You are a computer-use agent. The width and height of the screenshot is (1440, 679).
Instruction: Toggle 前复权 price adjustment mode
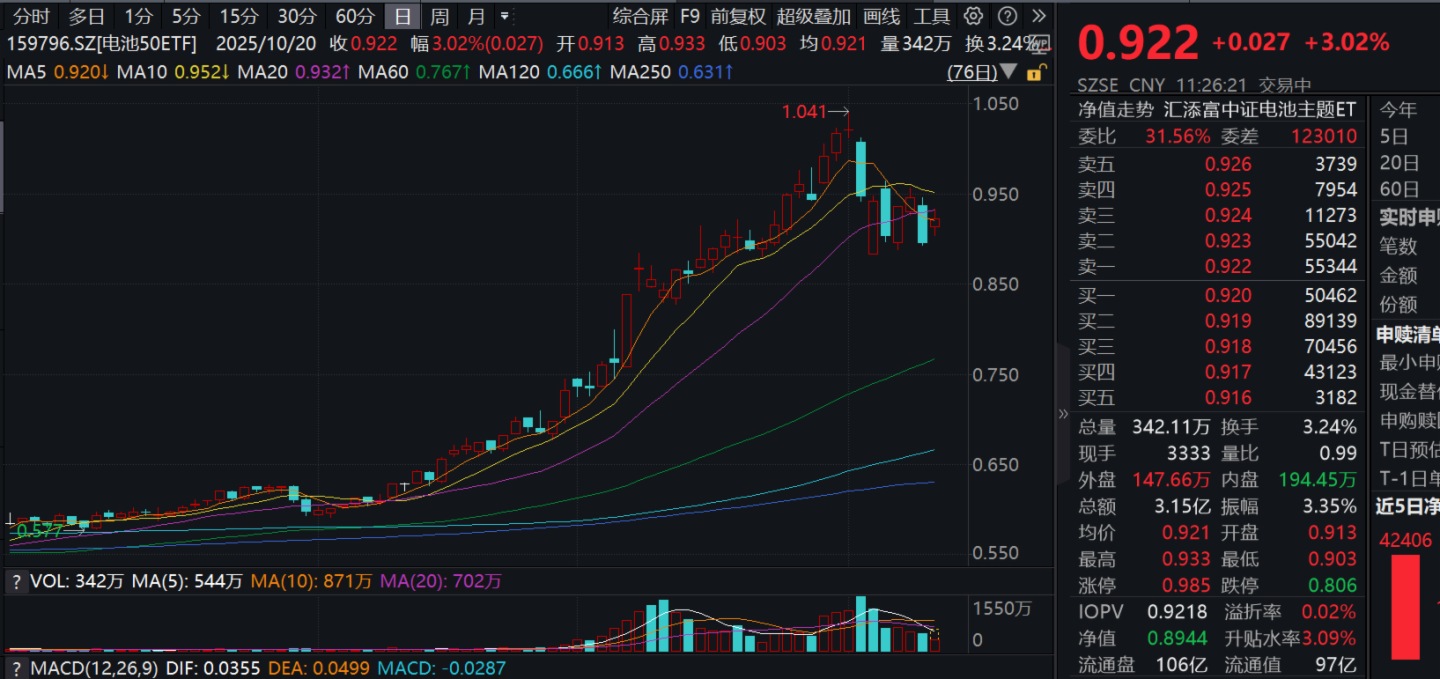pyautogui.click(x=737, y=16)
